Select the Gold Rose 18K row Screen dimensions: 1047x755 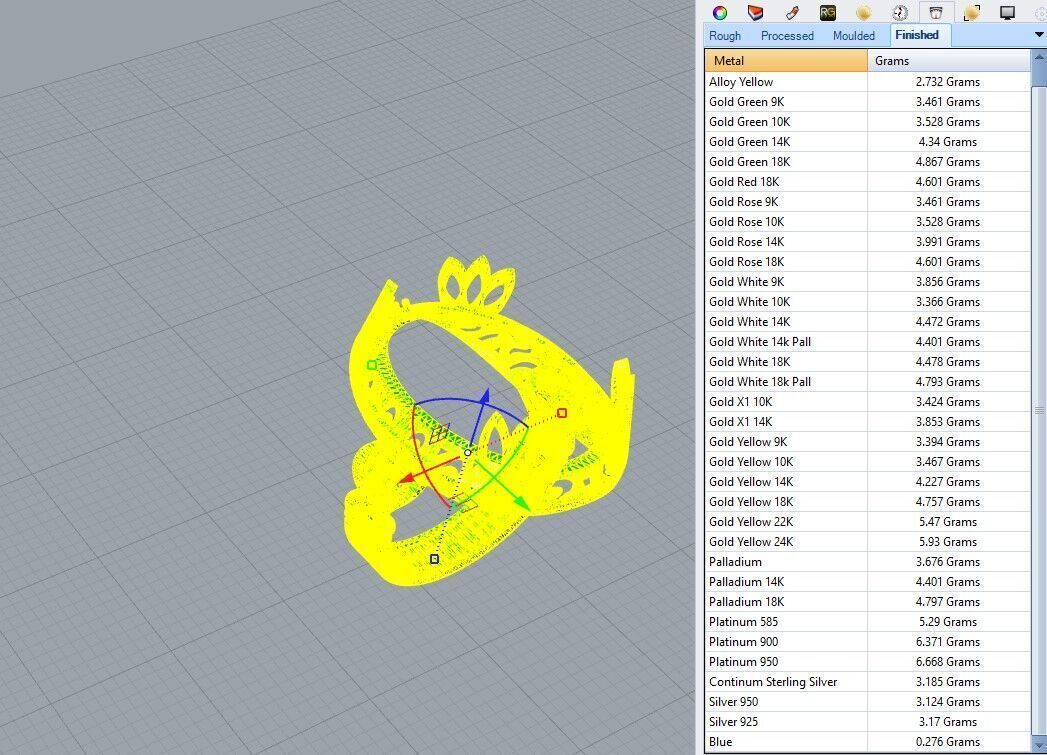[x=867, y=262]
